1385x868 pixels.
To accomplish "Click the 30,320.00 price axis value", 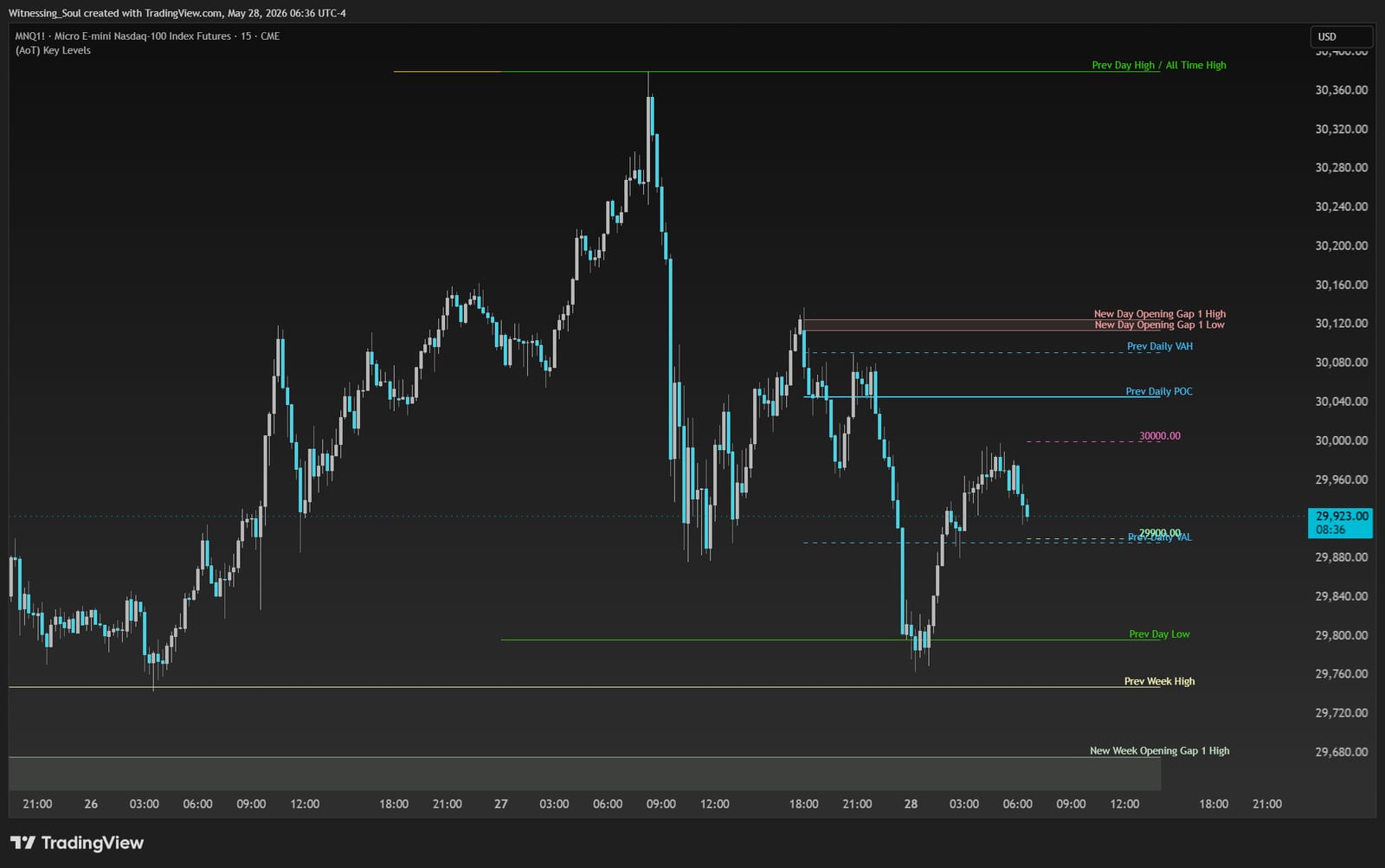I will 1342,129.
